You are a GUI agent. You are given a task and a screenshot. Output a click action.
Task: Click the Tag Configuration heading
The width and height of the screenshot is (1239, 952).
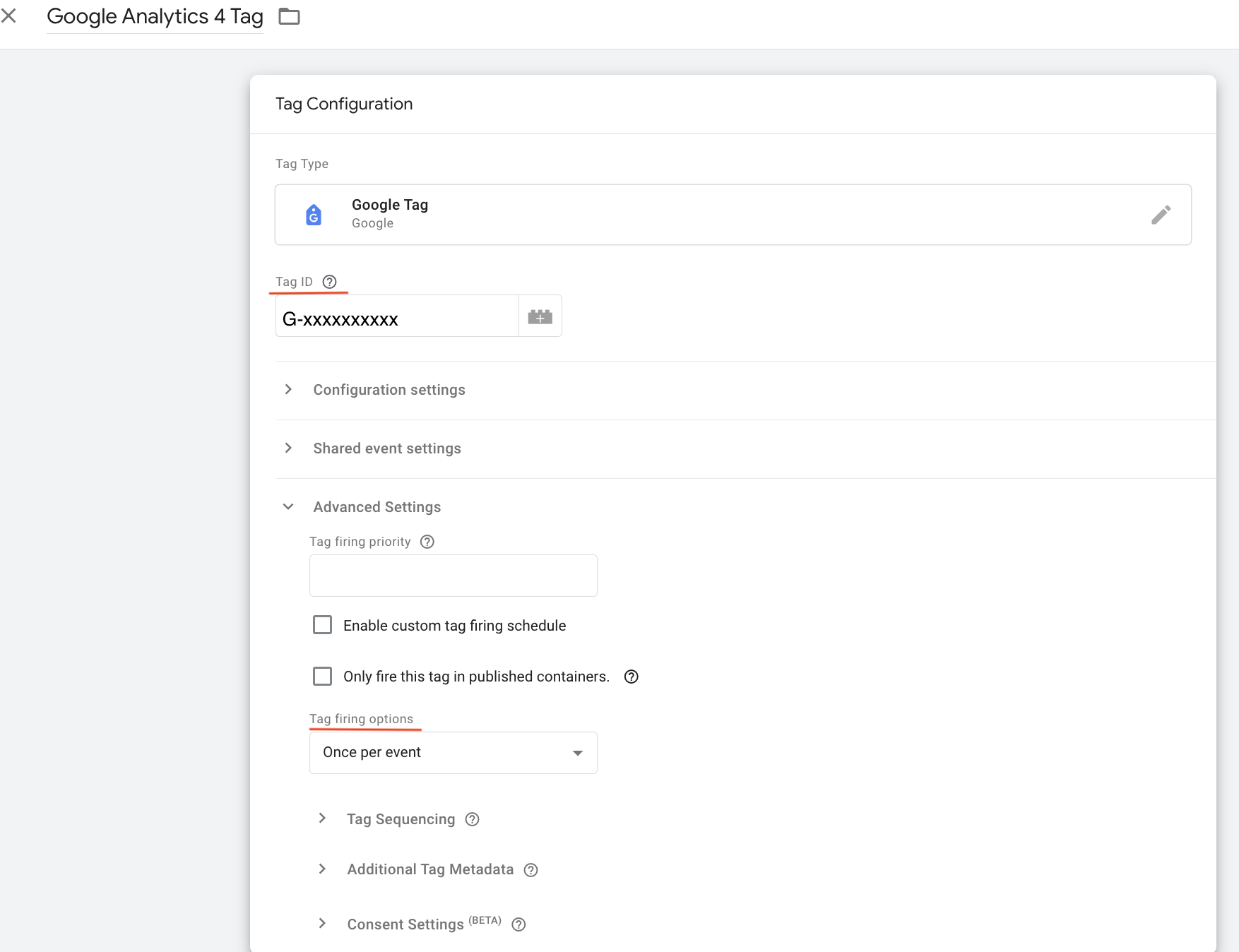coord(344,104)
